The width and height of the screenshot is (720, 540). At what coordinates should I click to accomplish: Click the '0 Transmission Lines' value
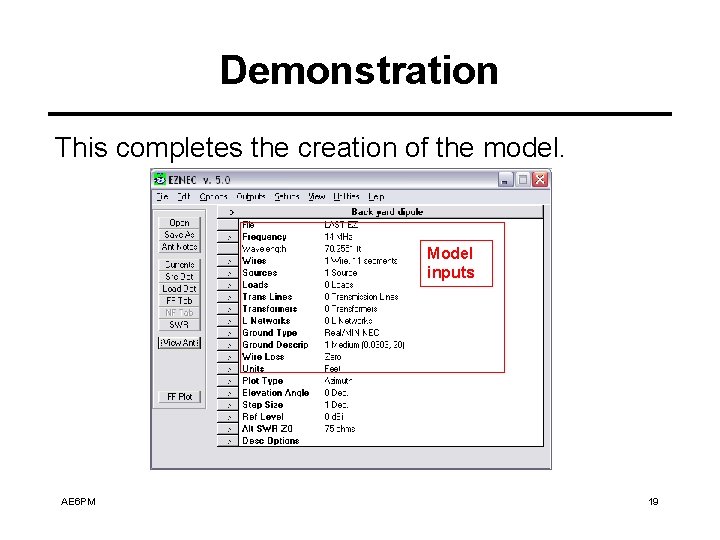pos(361,297)
